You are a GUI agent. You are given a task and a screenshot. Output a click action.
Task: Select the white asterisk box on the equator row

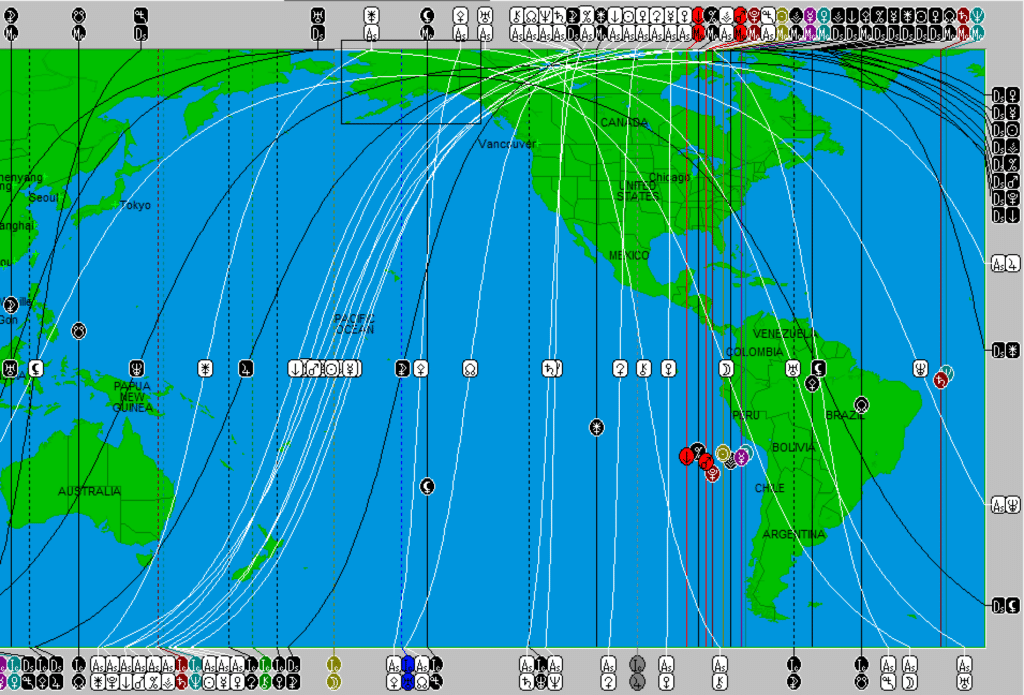click(206, 369)
